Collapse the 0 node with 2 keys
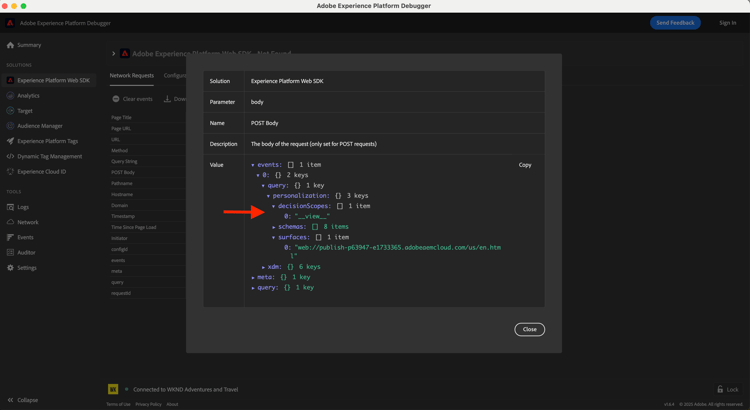750x410 pixels. tap(258, 175)
